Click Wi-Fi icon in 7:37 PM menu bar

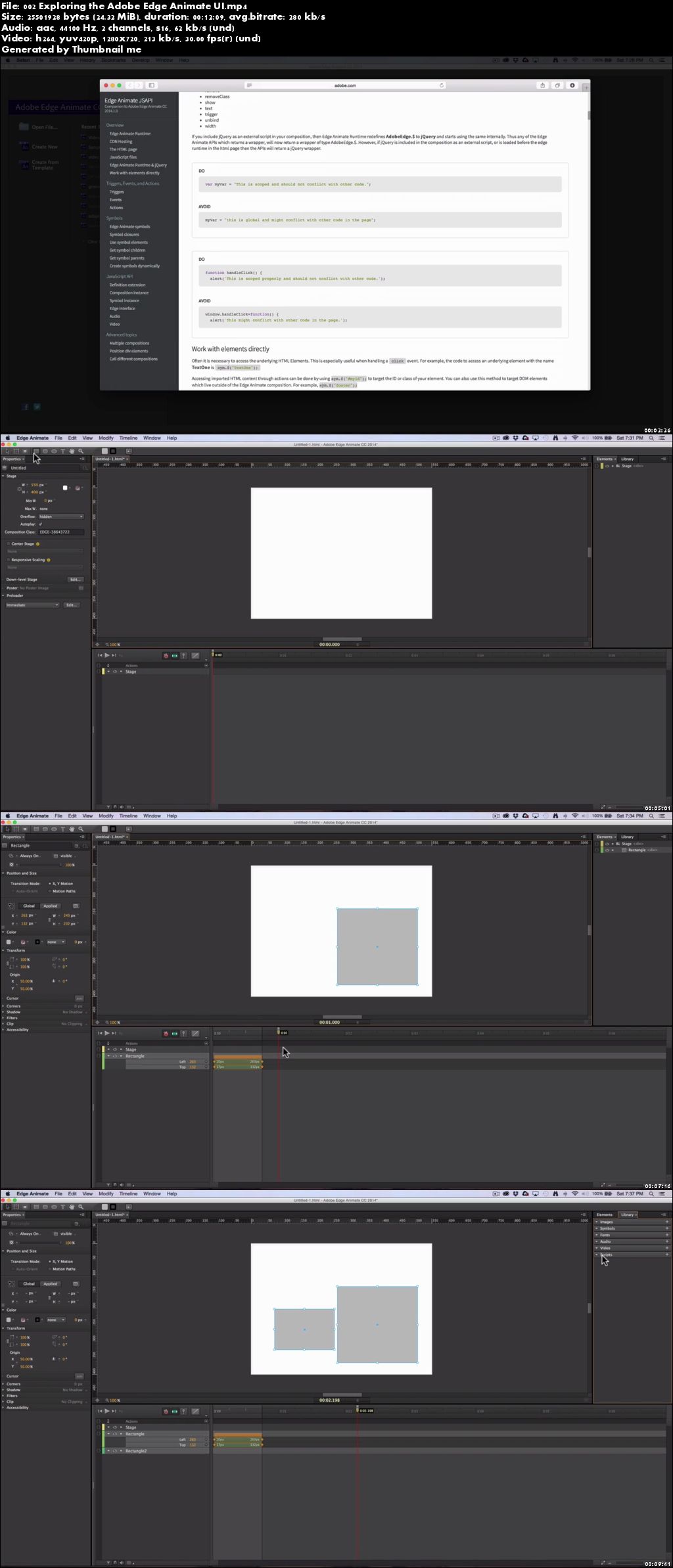click(x=575, y=1193)
